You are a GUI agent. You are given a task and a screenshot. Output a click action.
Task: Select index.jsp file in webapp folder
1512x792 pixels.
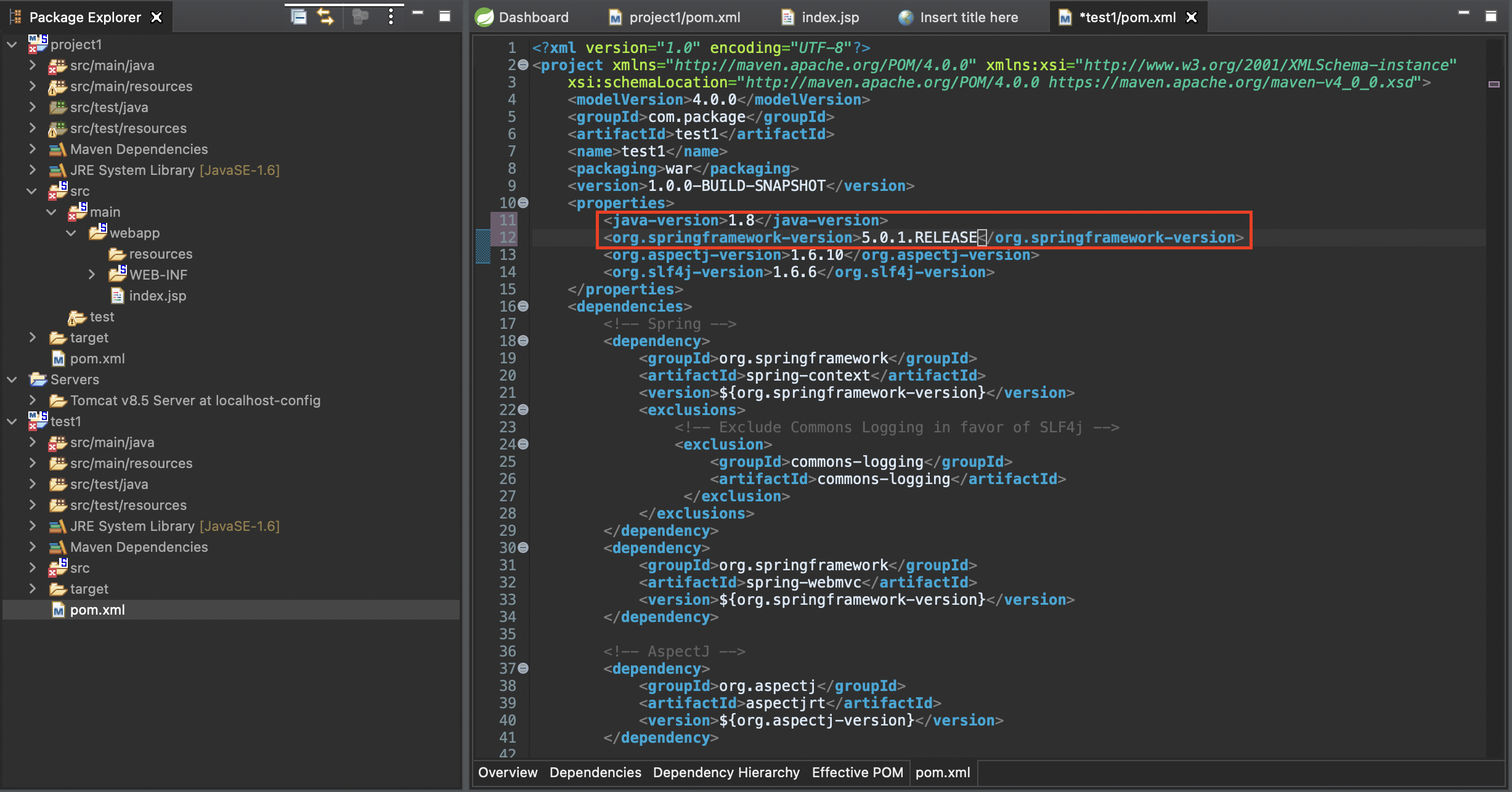tap(157, 296)
